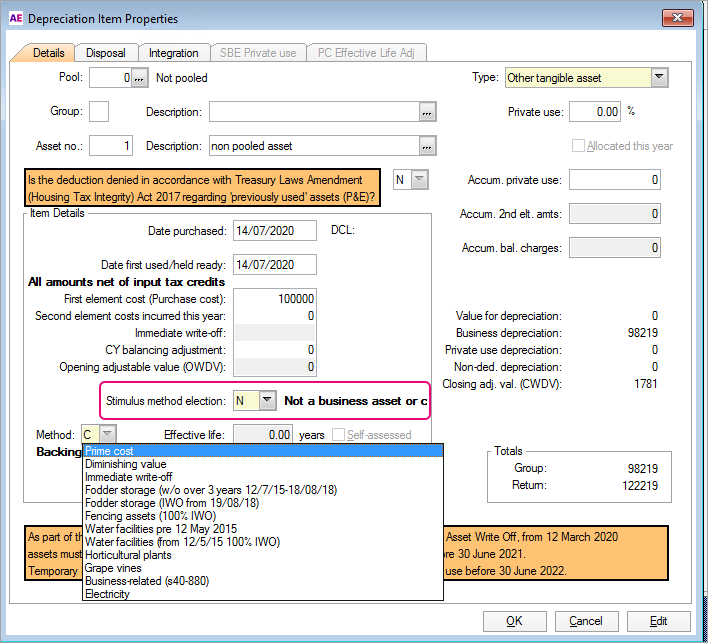Select Business-related (s40-880) option
Viewport: 708px width, 643px height.
click(x=139, y=581)
